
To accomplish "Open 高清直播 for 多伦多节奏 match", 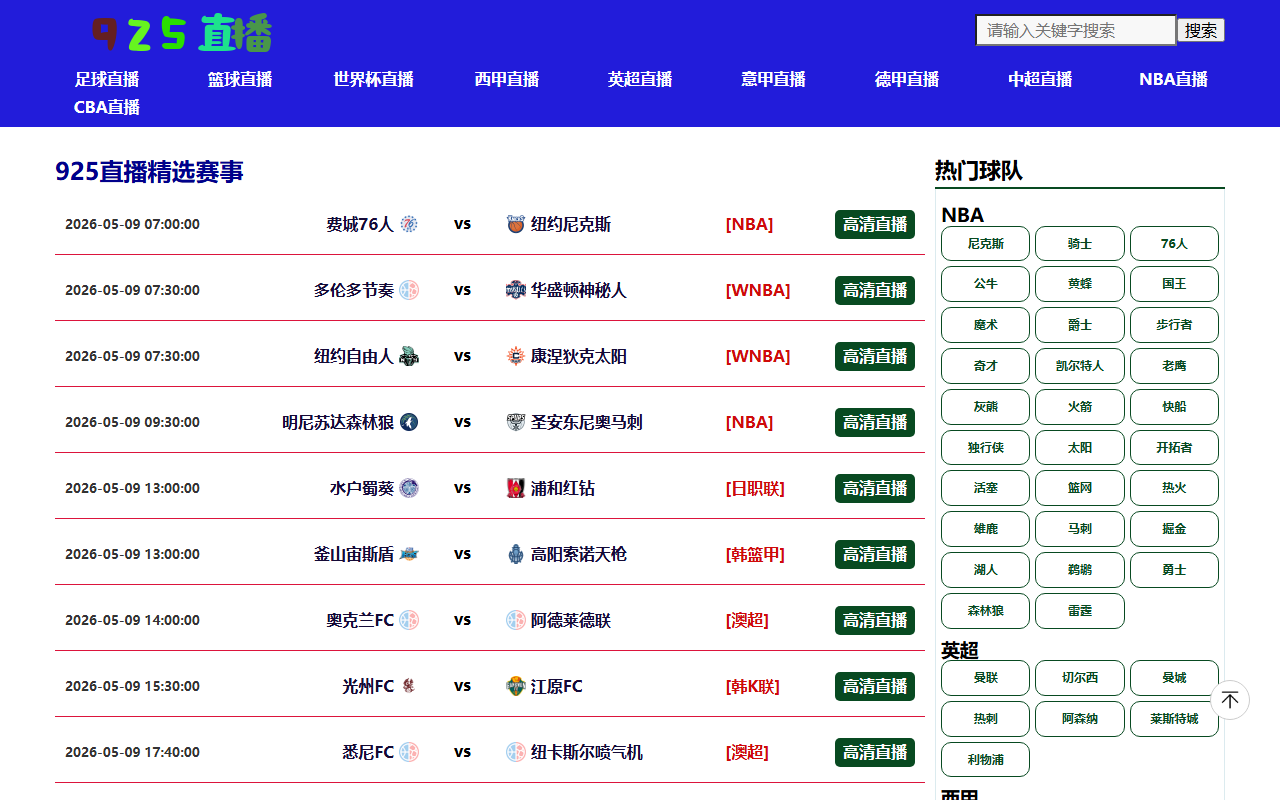I will (x=875, y=290).
